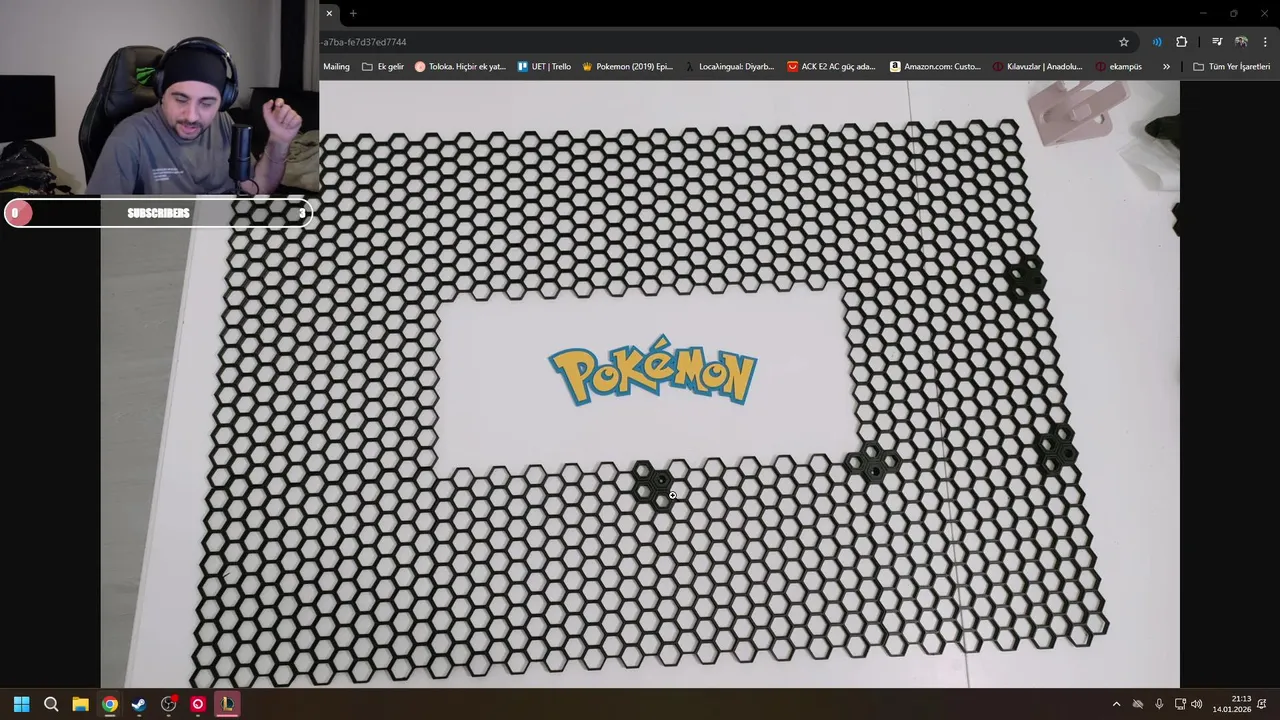Screen dimensions: 1280x720
Task: Click the crossed-out cloud tray icon
Action: point(1138,704)
